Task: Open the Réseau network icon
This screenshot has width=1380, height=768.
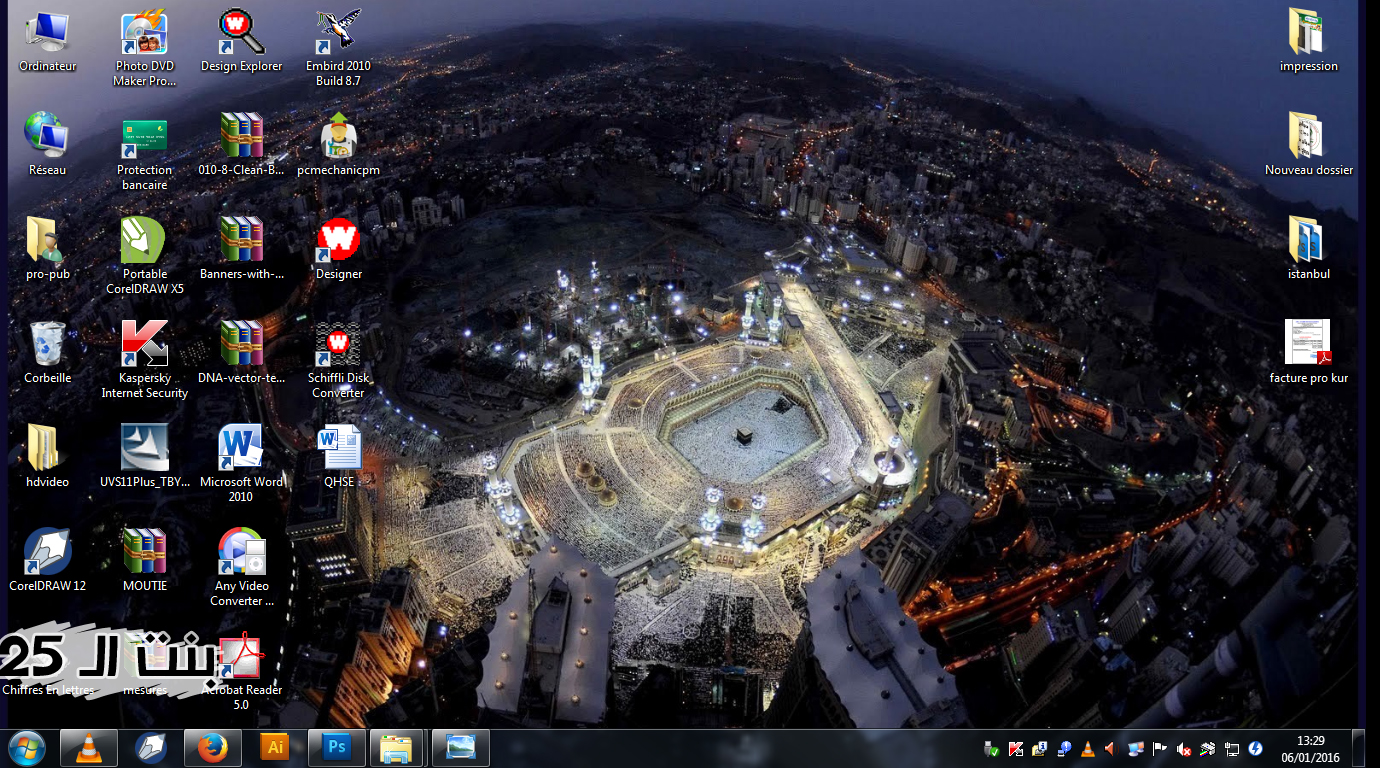Action: click(47, 146)
